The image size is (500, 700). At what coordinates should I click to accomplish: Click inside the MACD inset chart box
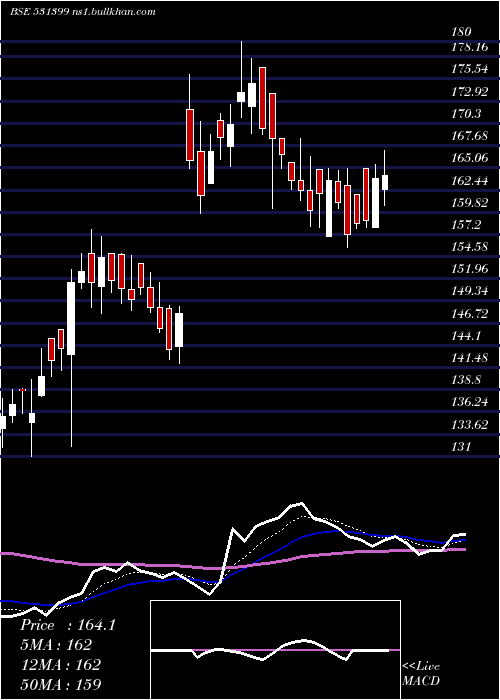coord(275,650)
